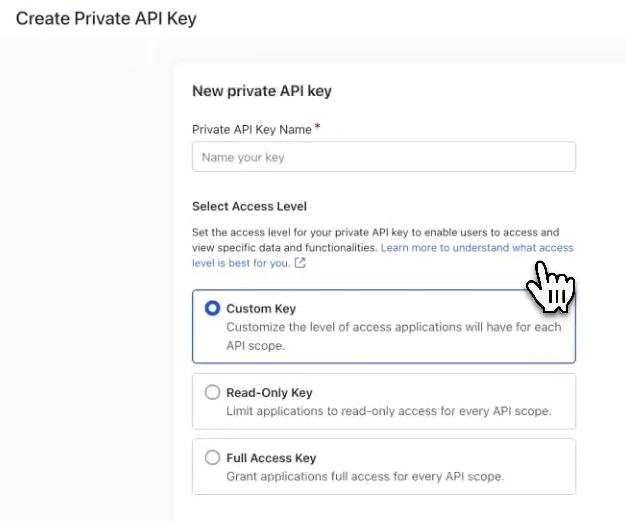
Task: Click the Private API Key Name label
Action: point(251,129)
